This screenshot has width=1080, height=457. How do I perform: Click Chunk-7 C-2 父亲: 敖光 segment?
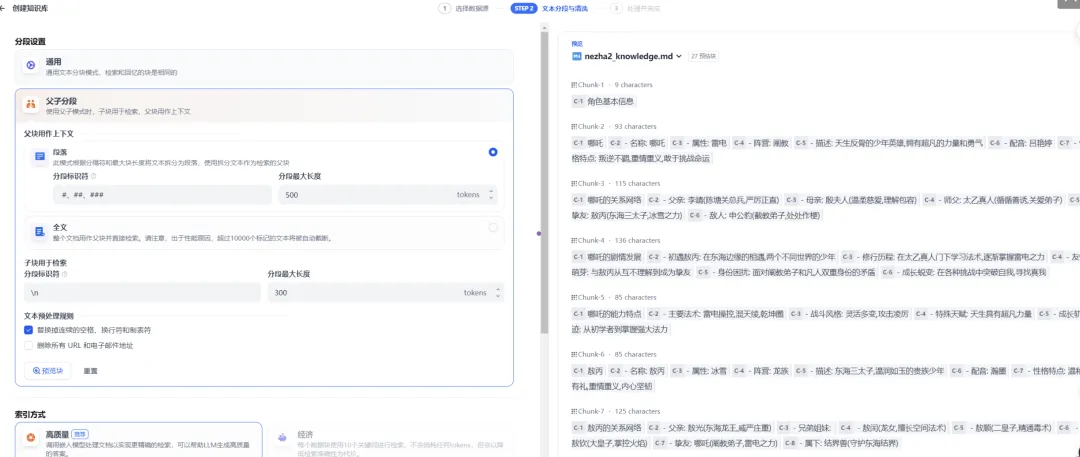tap(710, 427)
